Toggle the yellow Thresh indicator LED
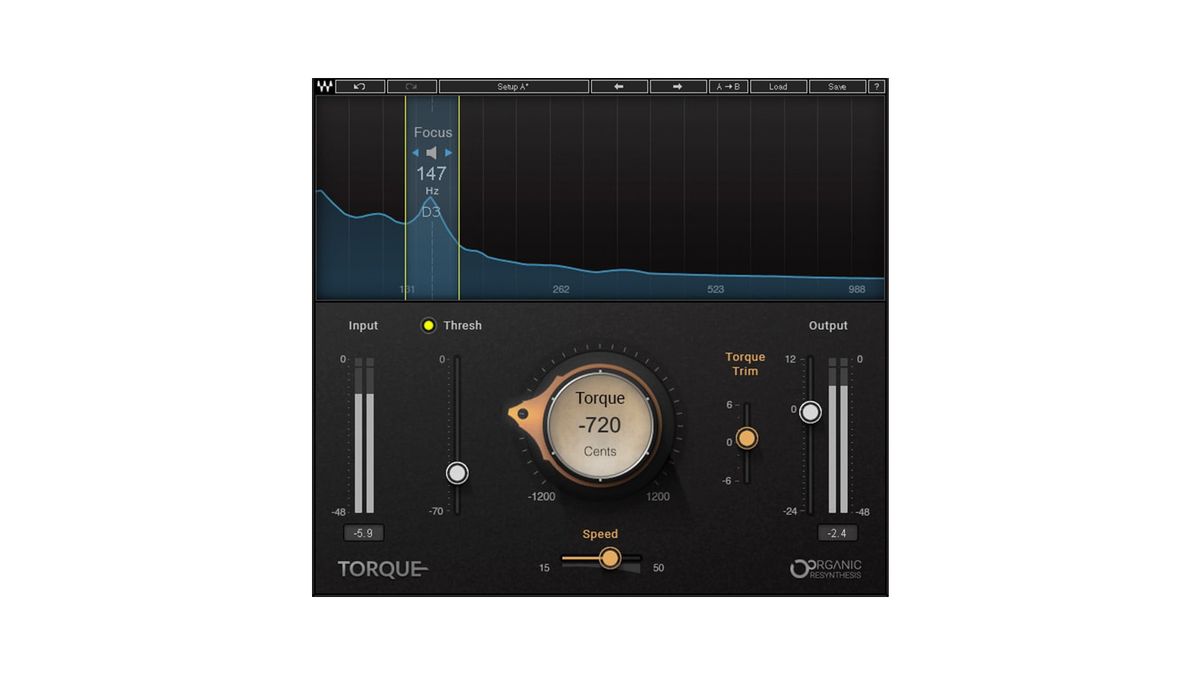Screen dimensions: 1200x675 pos(429,325)
